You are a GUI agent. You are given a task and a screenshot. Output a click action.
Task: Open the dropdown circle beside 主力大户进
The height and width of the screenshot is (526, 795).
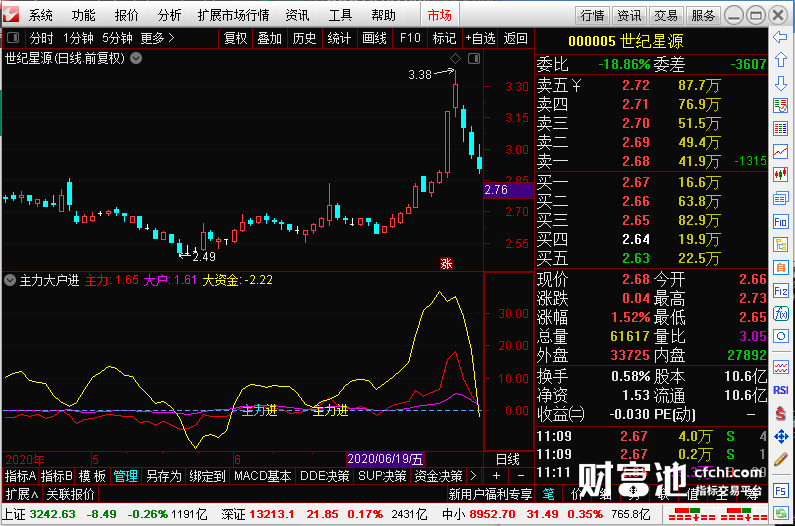point(10,280)
